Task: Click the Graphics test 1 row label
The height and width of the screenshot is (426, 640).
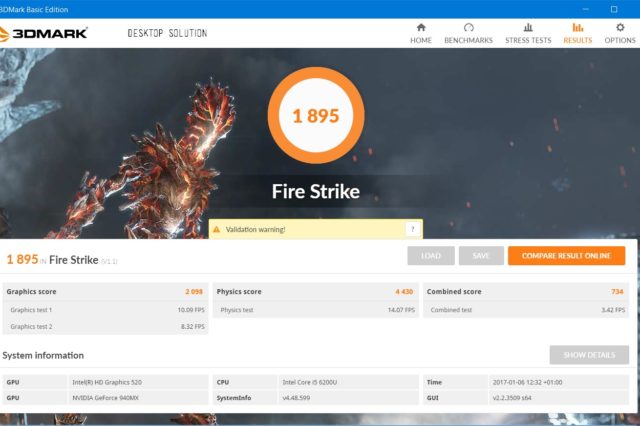Action: tap(31, 310)
